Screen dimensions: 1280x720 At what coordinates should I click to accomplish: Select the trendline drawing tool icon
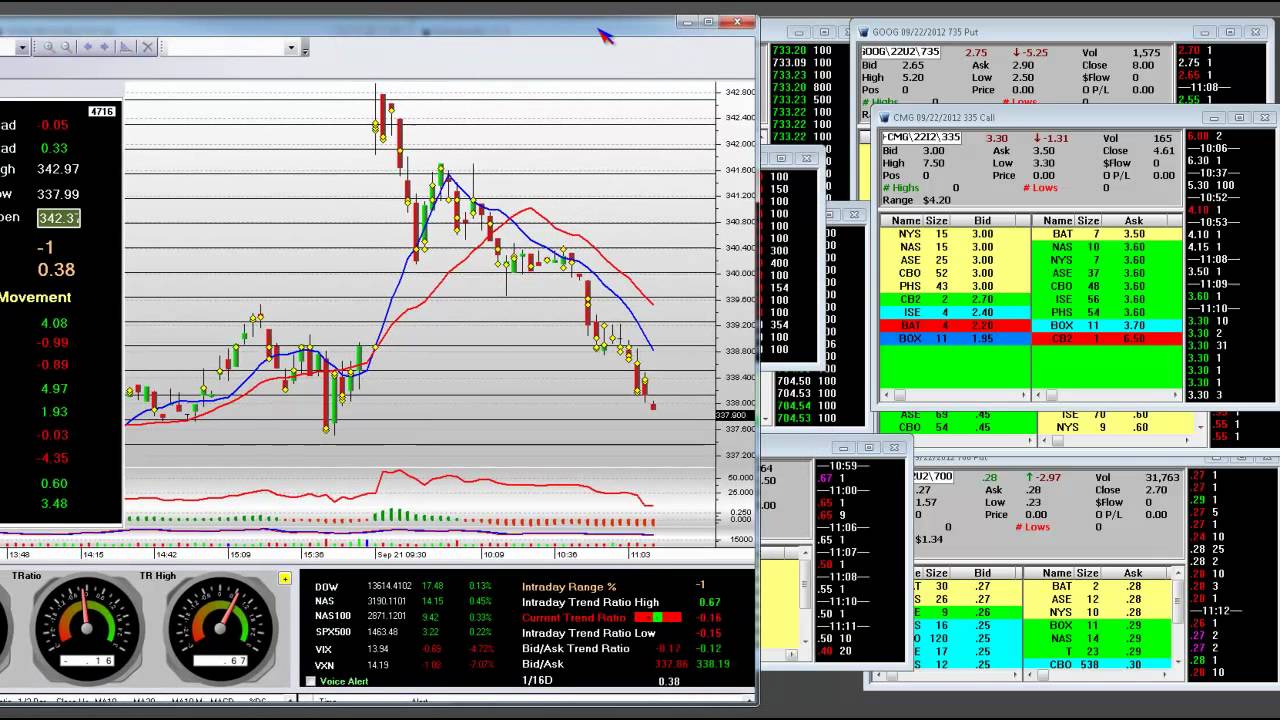pyautogui.click(x=126, y=47)
